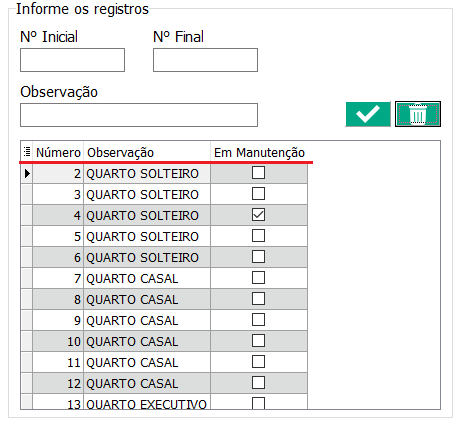Sort by the Número column header
464x424 pixels.
58,152
